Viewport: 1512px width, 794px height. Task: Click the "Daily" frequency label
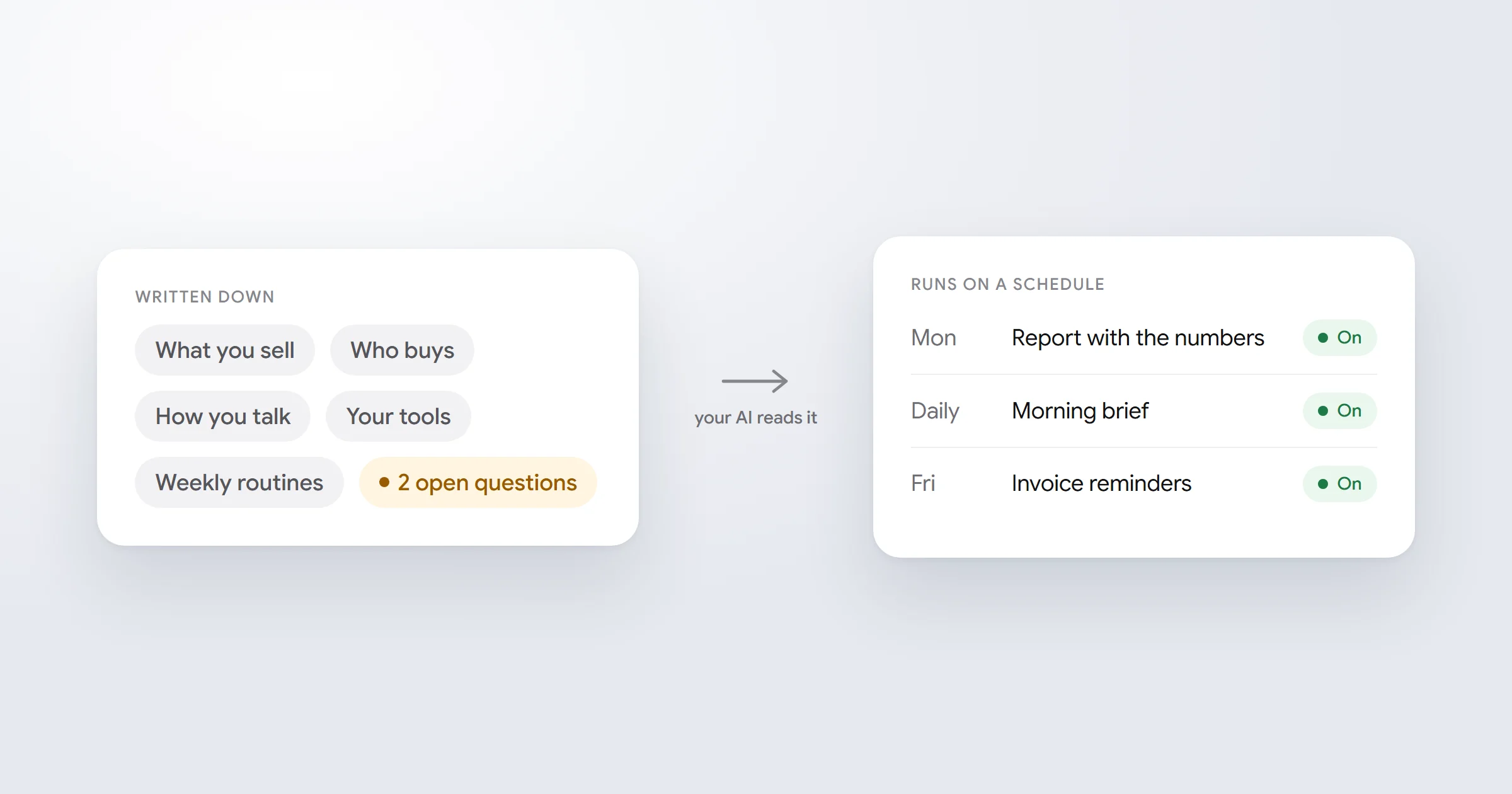(935, 411)
